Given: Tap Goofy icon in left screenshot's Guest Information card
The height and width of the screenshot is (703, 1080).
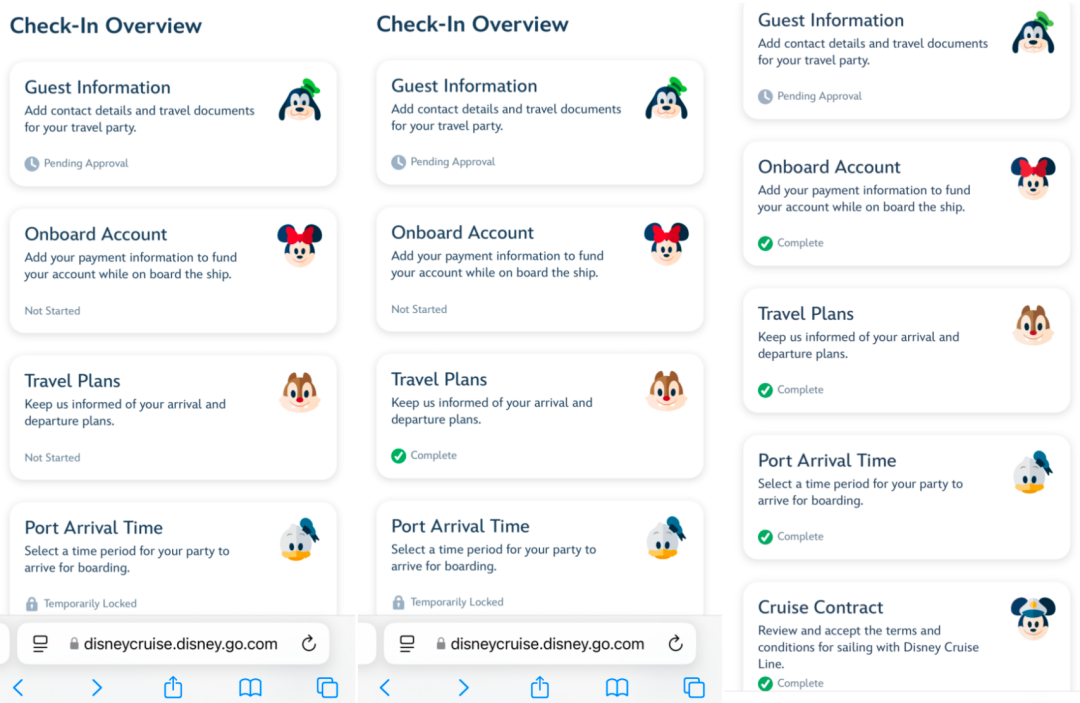Looking at the screenshot, I should pos(300,101).
